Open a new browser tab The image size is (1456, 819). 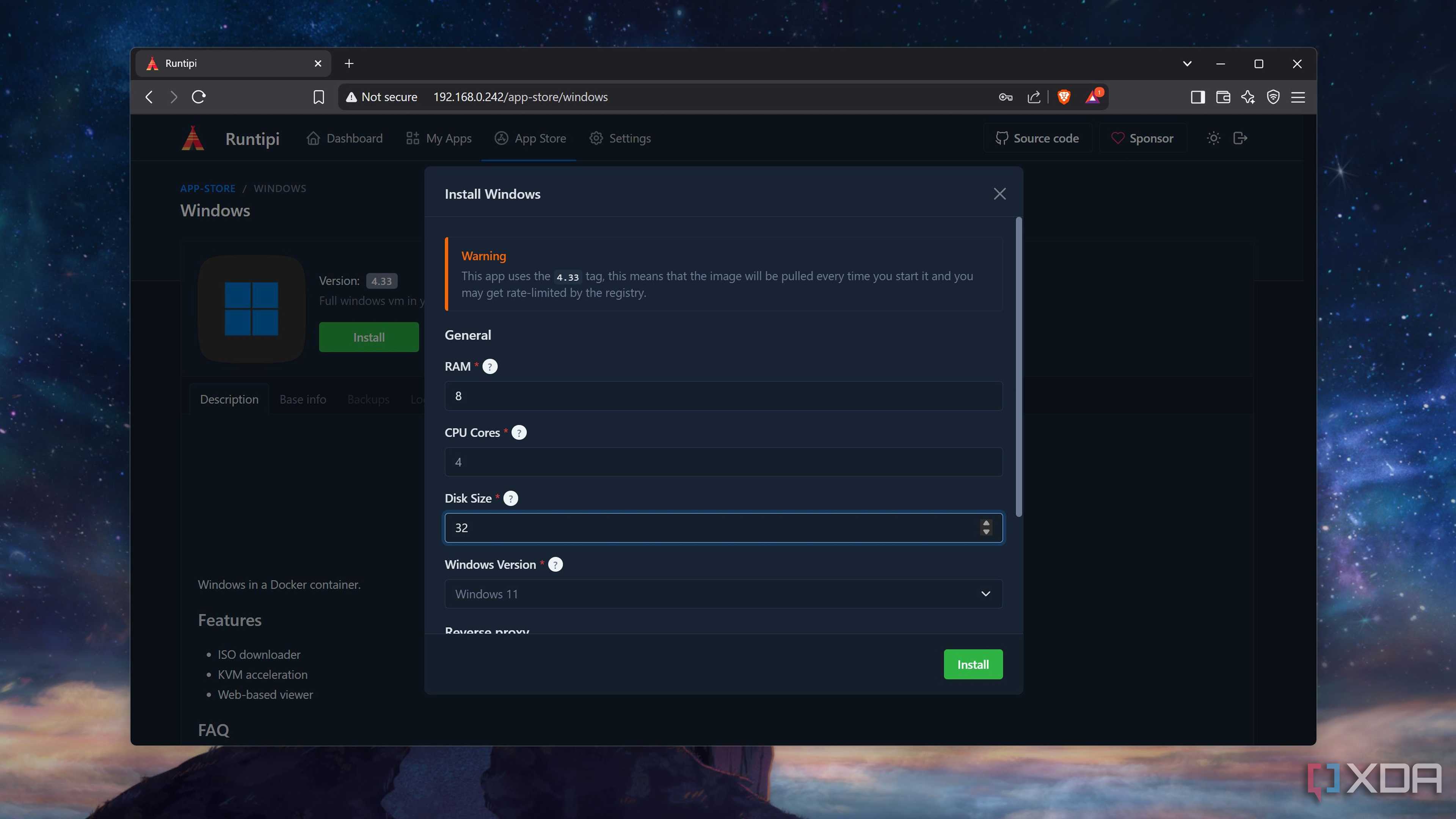pos(349,63)
